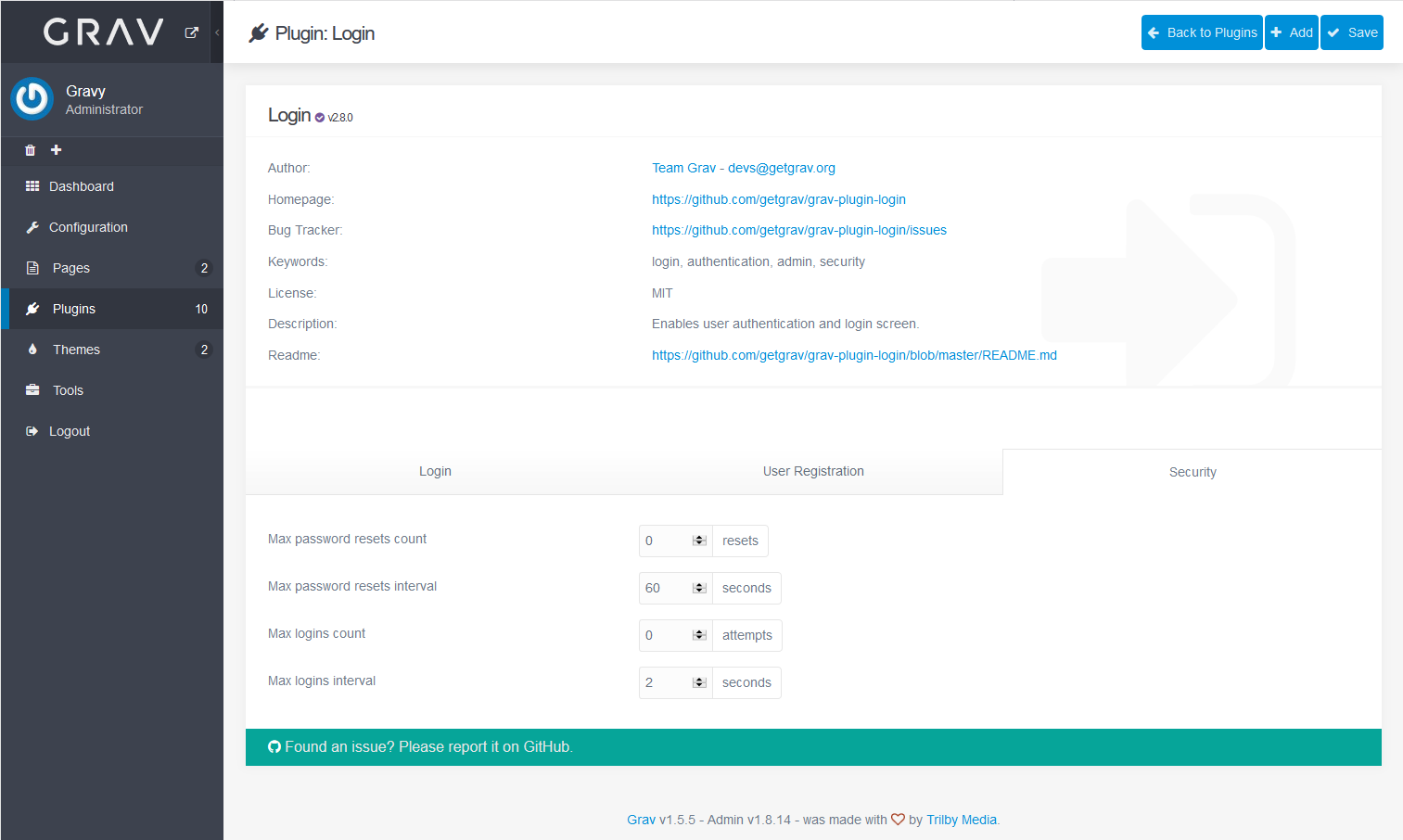Open external site icon next to Grav logo
Image resolution: width=1403 pixels, height=840 pixels.
tap(192, 32)
